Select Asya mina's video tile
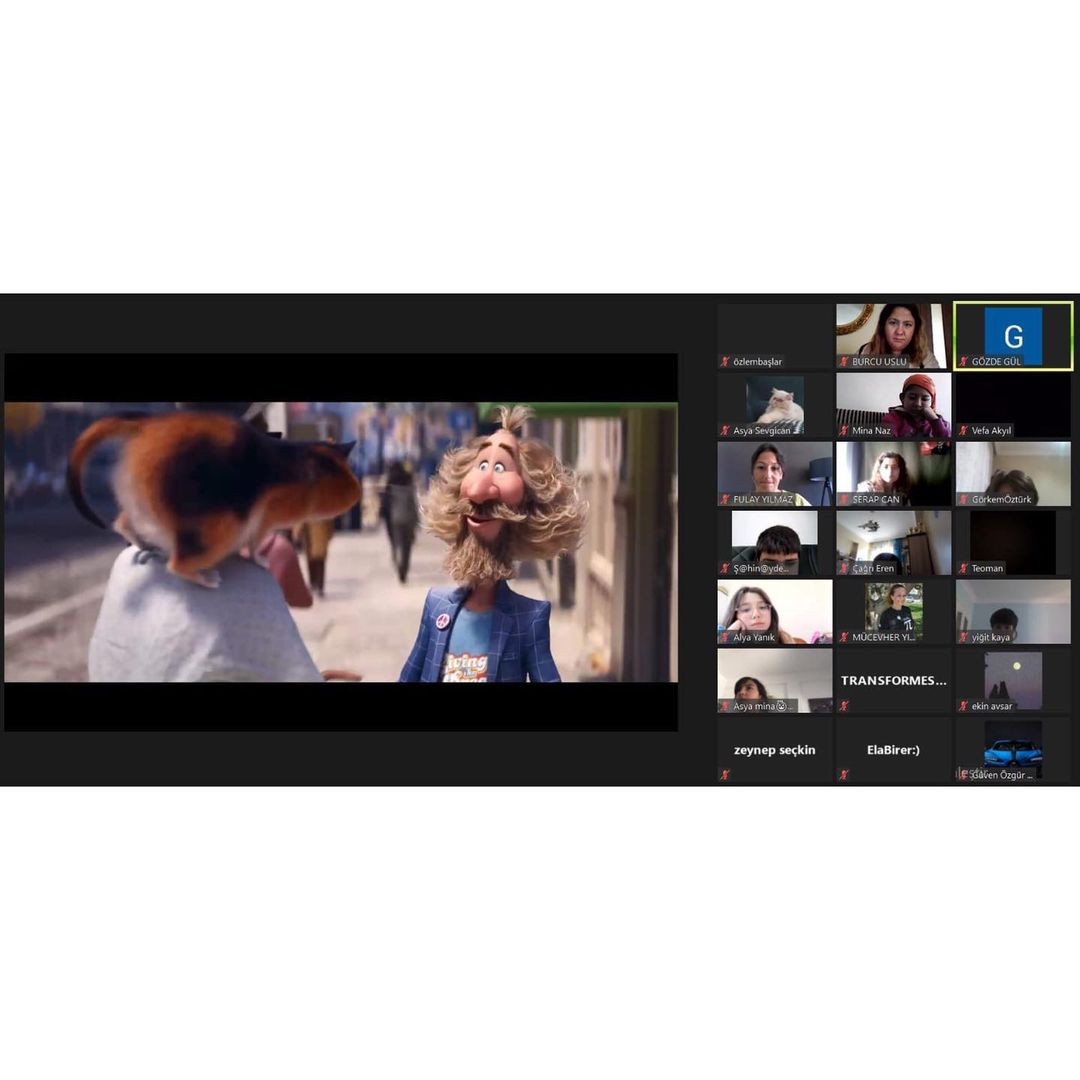The height and width of the screenshot is (1080, 1080). click(x=775, y=681)
